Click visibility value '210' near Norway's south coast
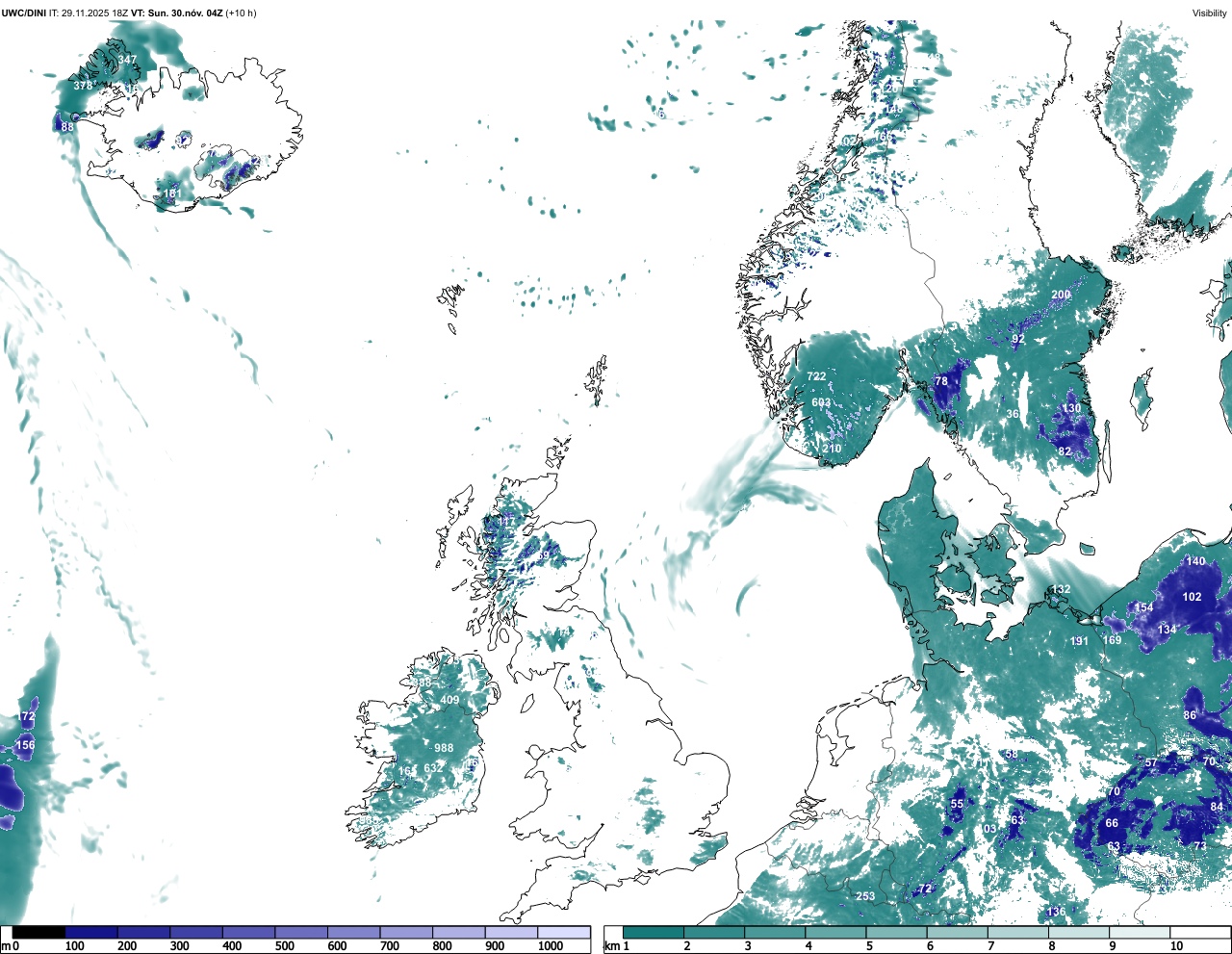 (x=833, y=449)
